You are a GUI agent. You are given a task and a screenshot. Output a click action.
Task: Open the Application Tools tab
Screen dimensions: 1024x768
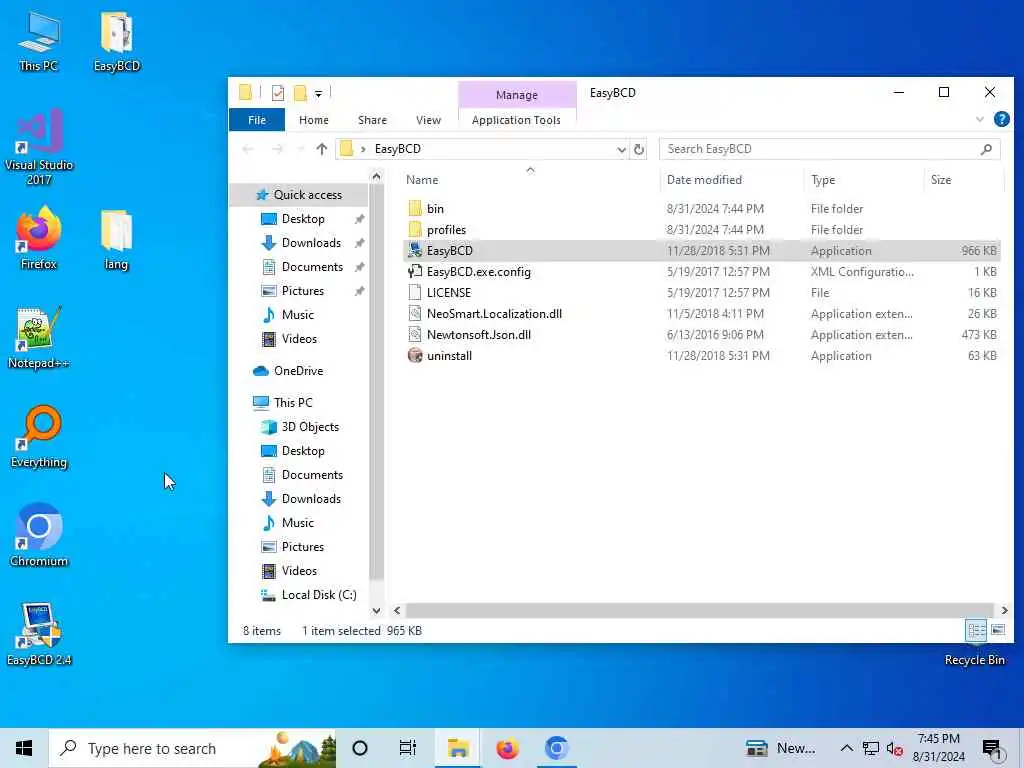pyautogui.click(x=516, y=120)
